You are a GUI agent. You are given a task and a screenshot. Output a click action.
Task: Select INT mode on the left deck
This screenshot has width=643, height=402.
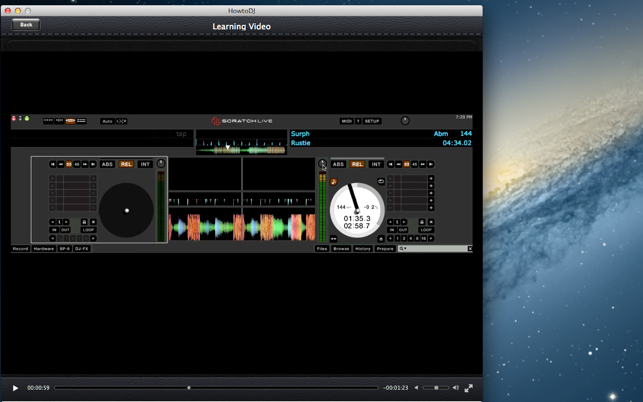[x=145, y=164]
